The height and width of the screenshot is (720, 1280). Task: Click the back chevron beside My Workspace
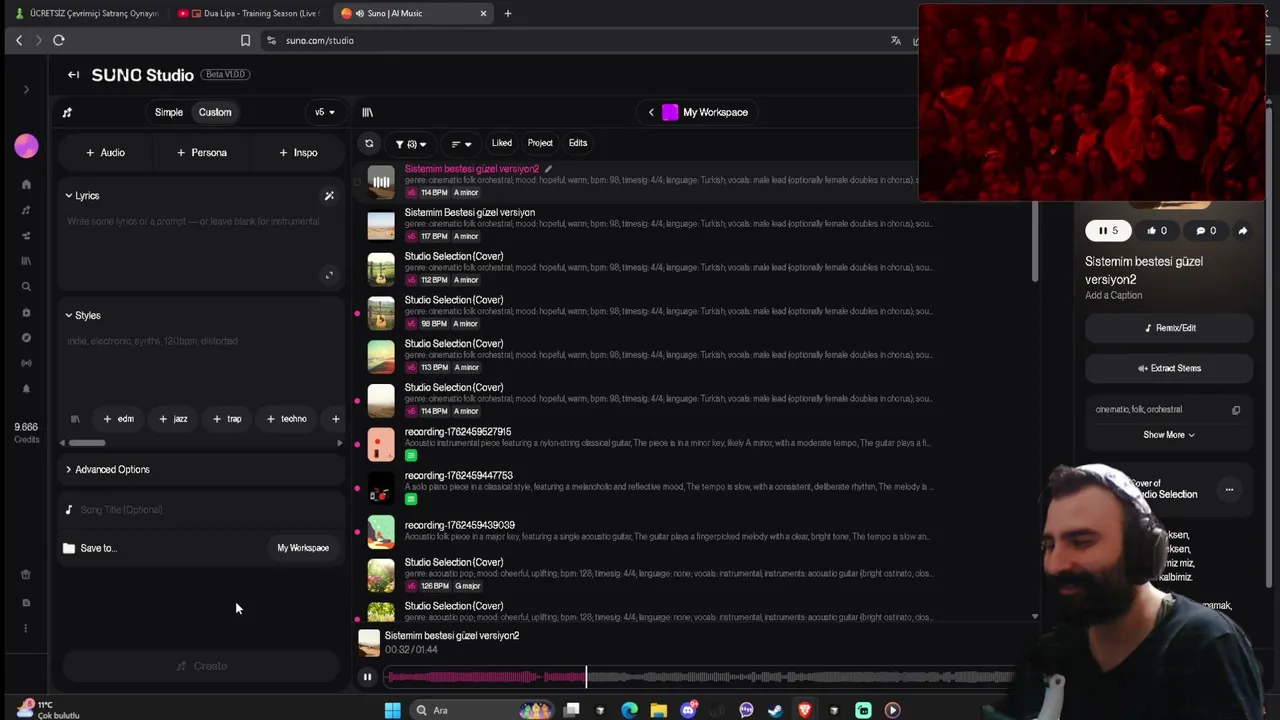(651, 112)
